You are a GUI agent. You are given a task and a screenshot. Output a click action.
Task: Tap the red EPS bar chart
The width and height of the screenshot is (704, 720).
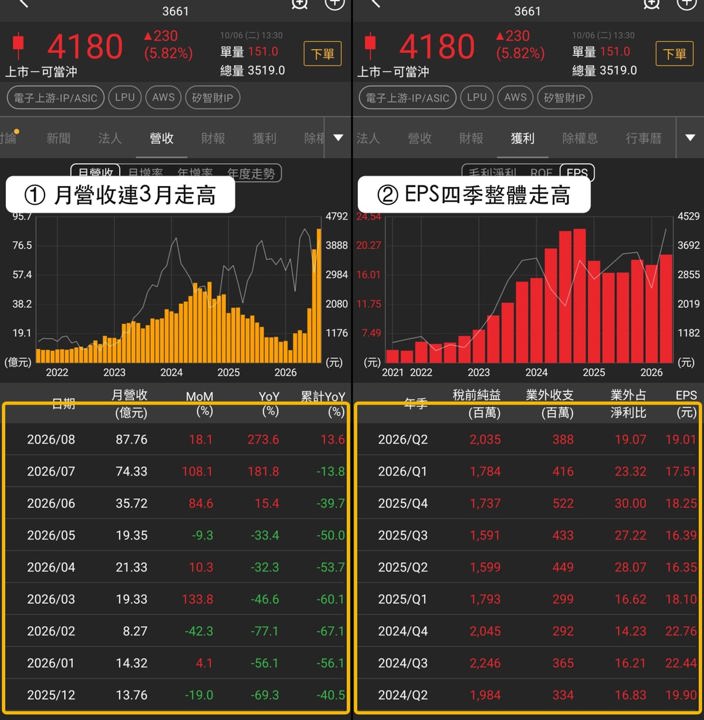point(529,289)
